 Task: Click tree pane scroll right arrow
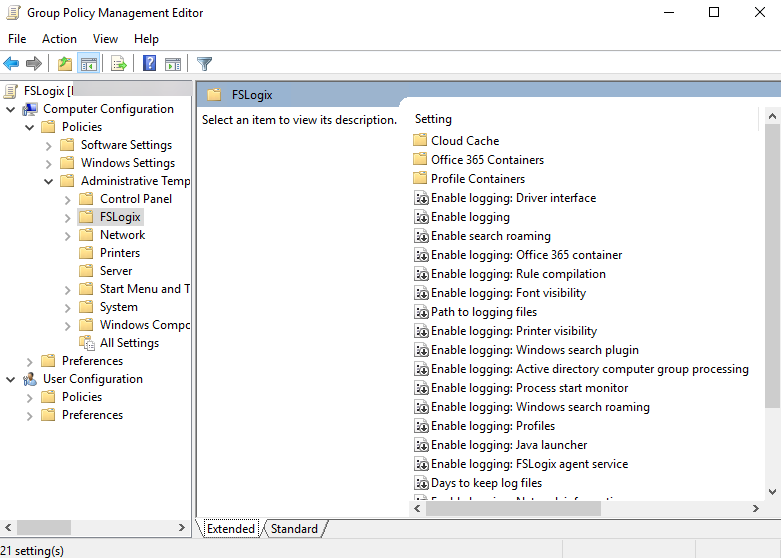pos(182,527)
